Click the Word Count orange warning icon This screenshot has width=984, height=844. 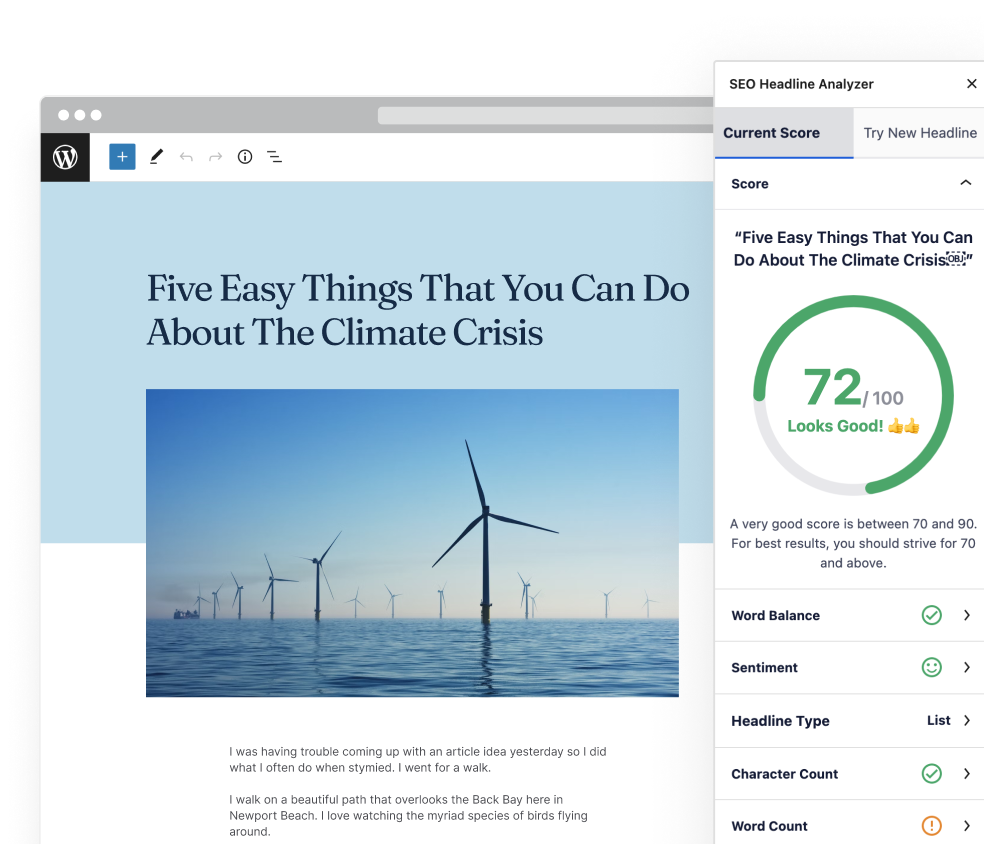click(x=931, y=825)
